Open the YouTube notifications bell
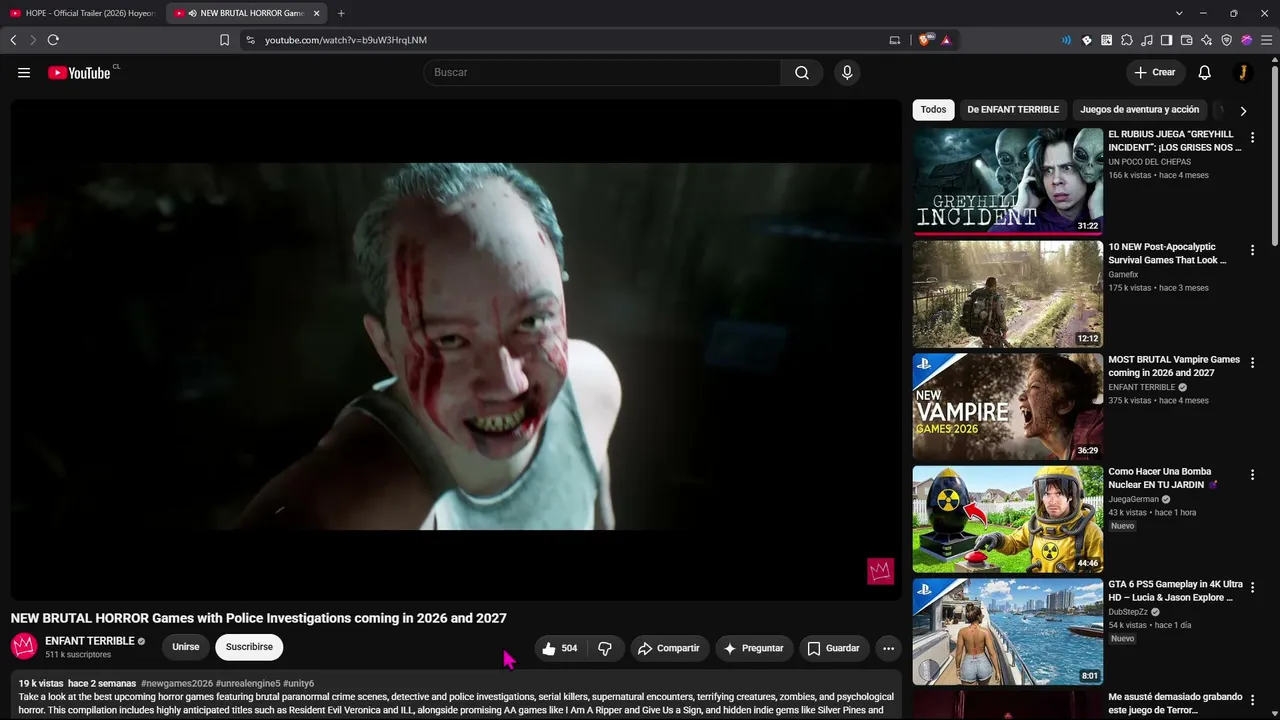Image resolution: width=1280 pixels, height=720 pixels. (1205, 72)
